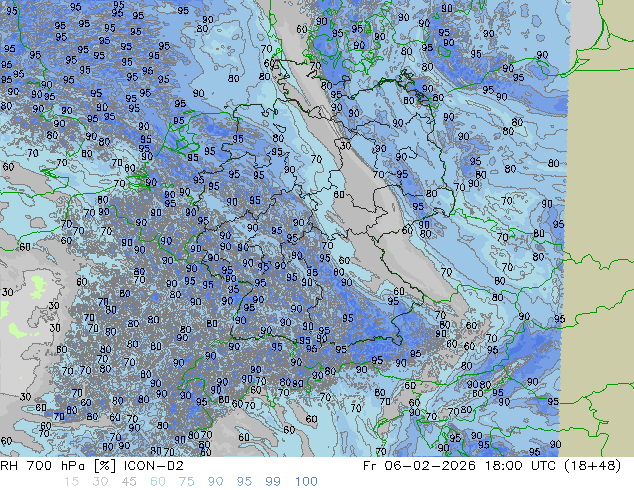Viewport: 634px width, 490px height.
Task: Click the 'Fr 06-02-2026' date text
Action: pos(419,466)
